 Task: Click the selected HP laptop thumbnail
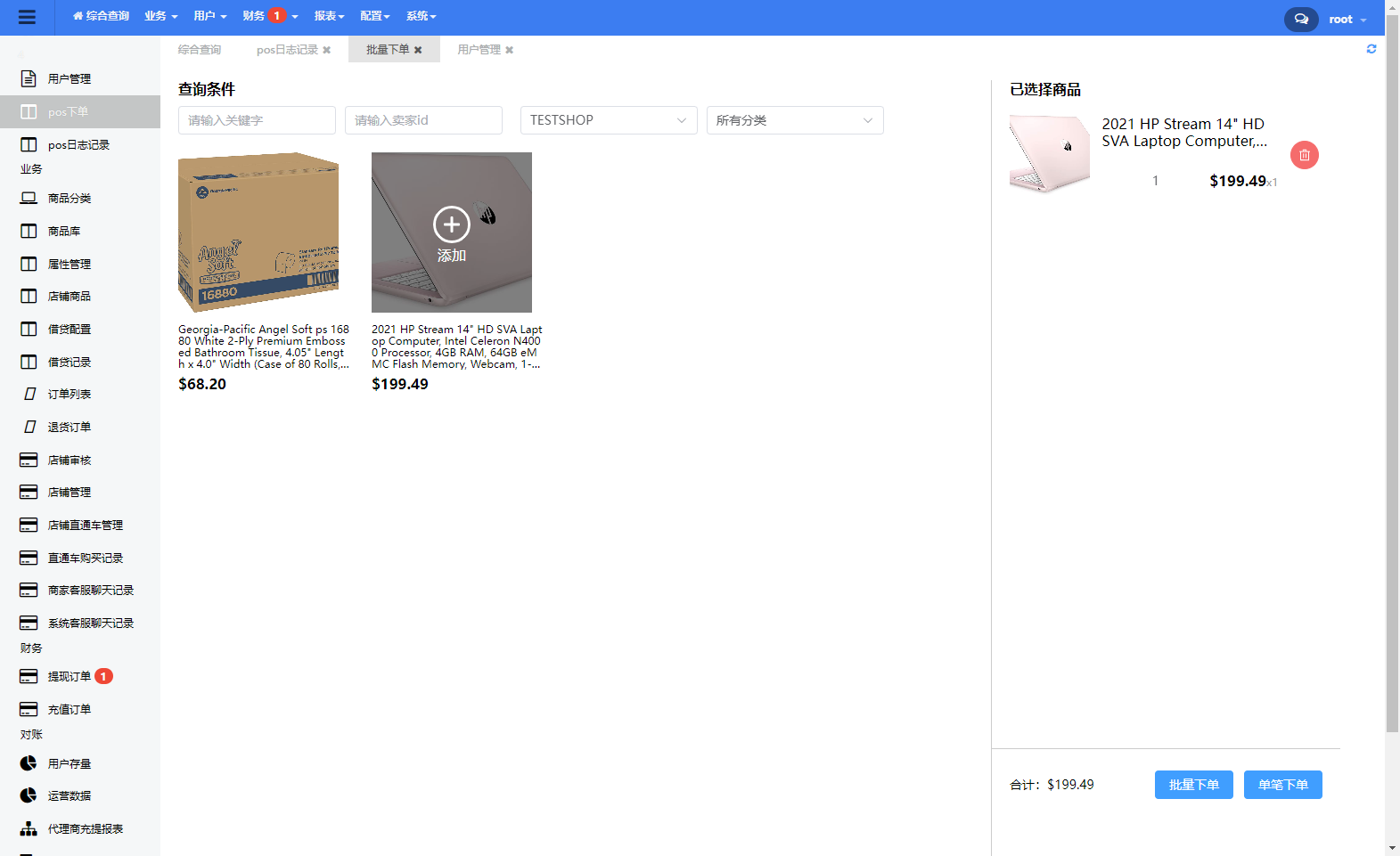(1050, 155)
